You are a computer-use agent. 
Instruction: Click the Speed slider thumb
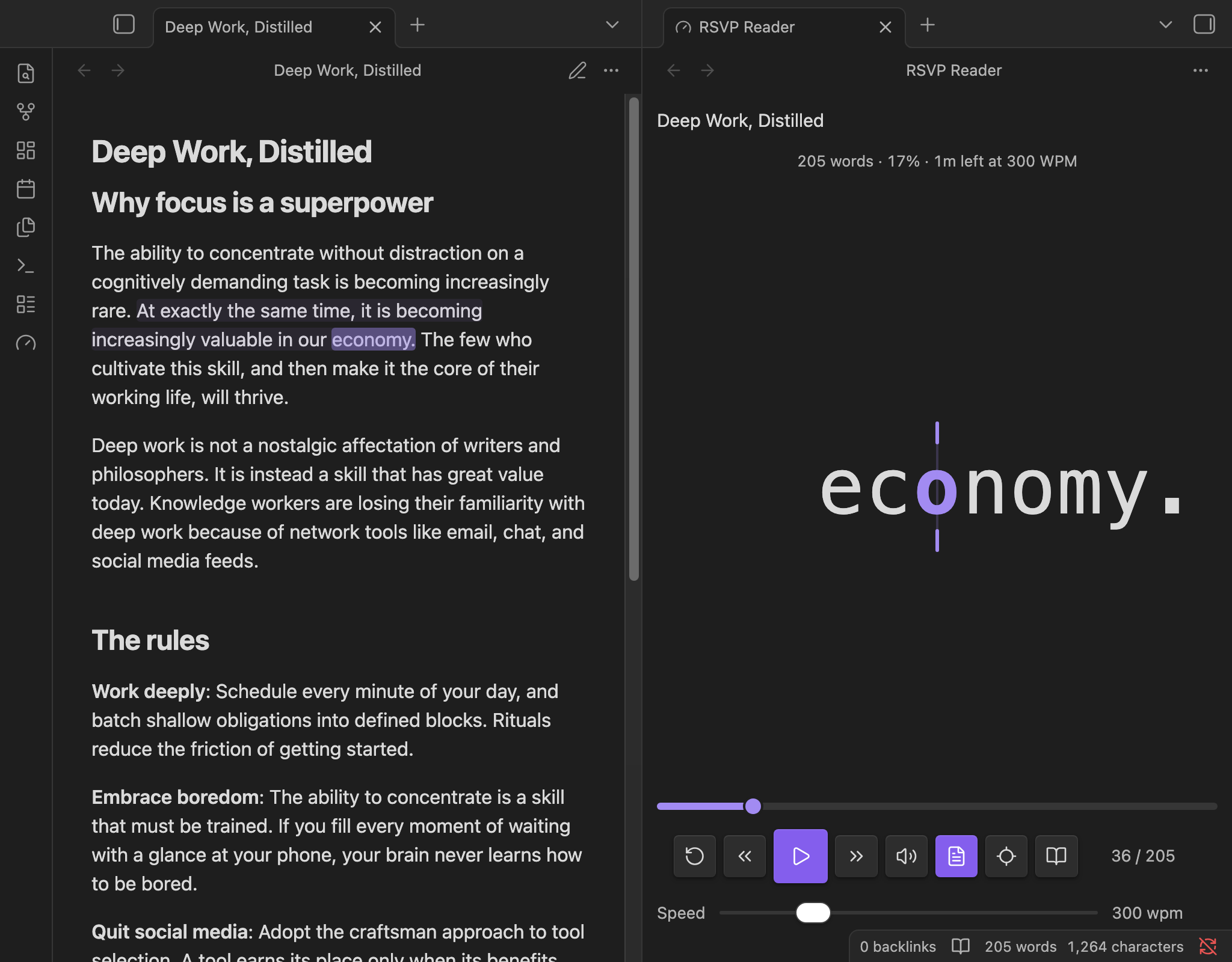(813, 913)
